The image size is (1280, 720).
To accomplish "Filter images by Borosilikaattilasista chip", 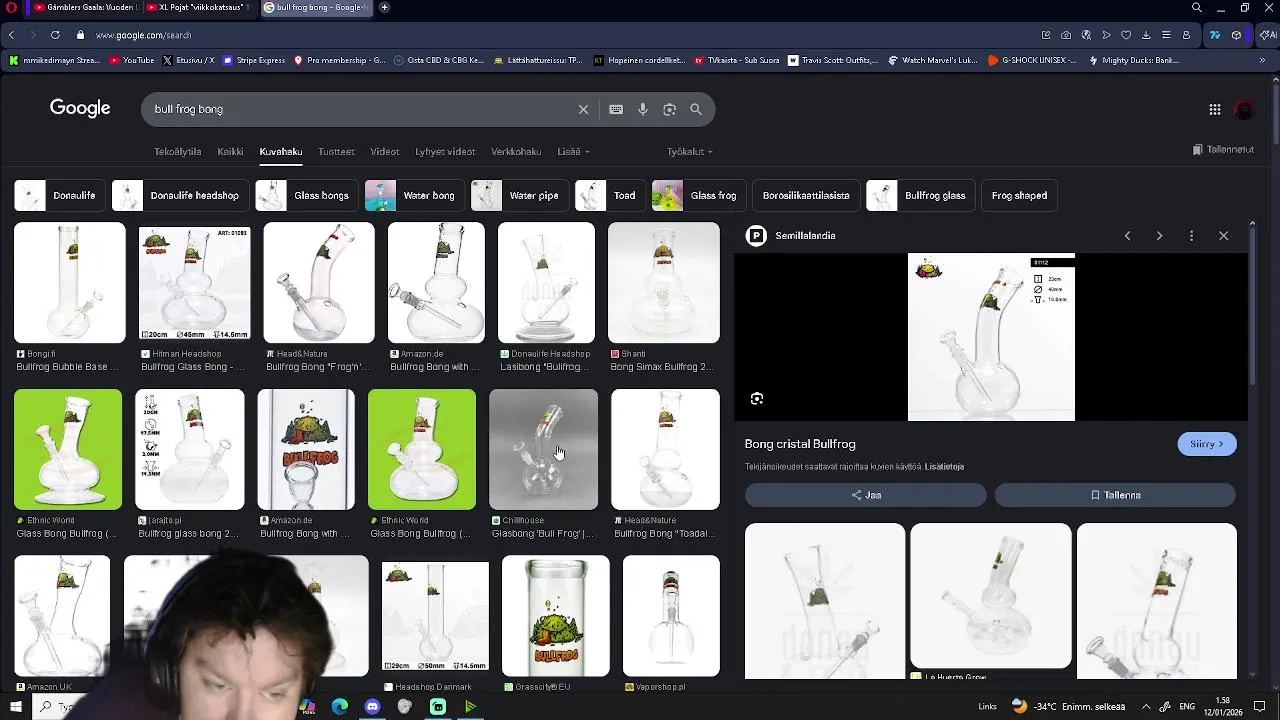I will click(x=805, y=196).
